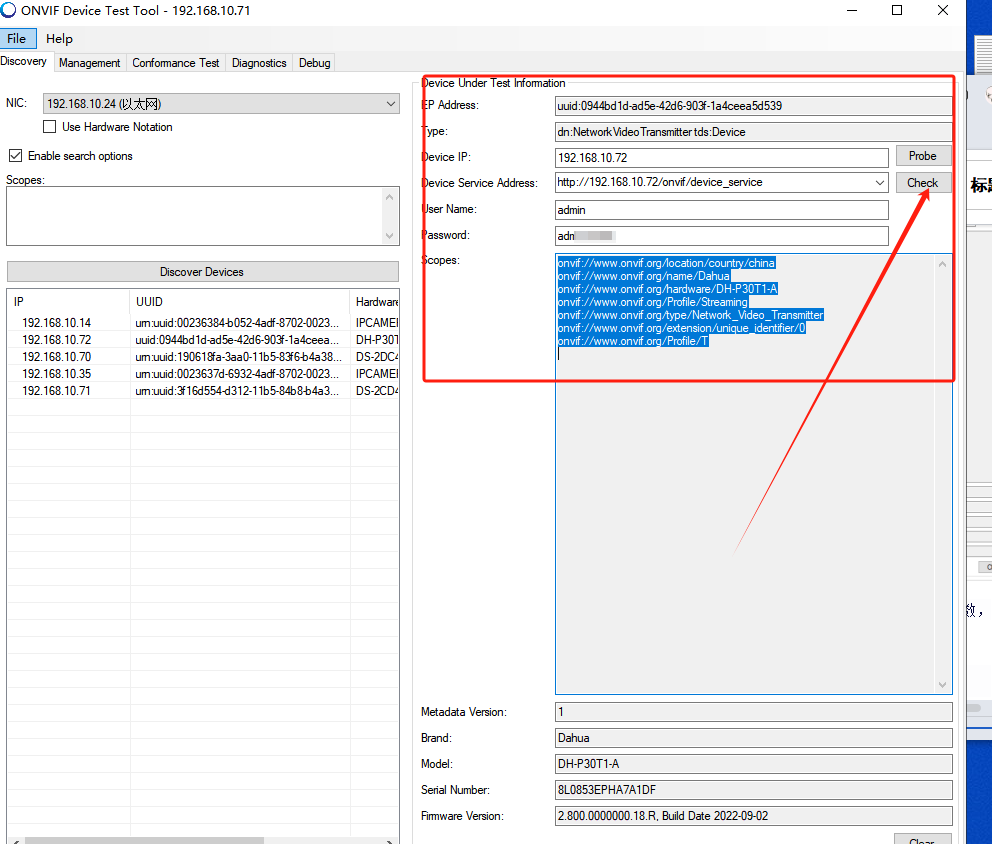Click the Discover Devices button
The width and height of the screenshot is (992, 844).
[202, 271]
